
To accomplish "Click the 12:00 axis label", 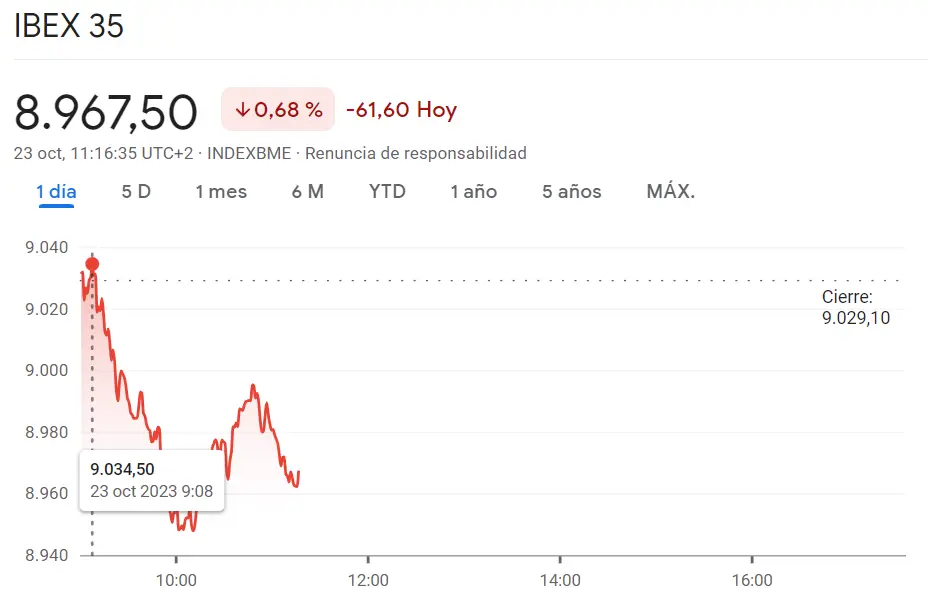I will click(370, 580).
